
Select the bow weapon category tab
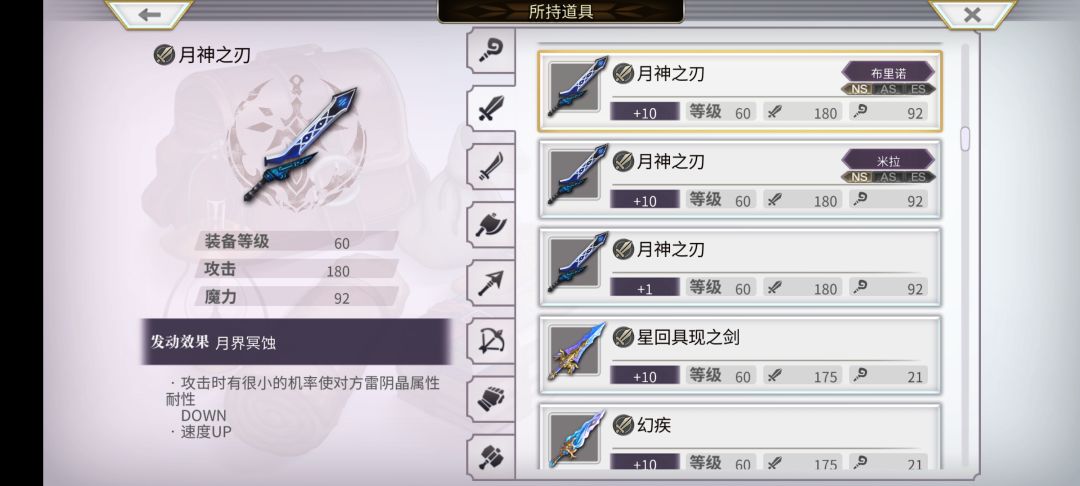pyautogui.click(x=490, y=340)
